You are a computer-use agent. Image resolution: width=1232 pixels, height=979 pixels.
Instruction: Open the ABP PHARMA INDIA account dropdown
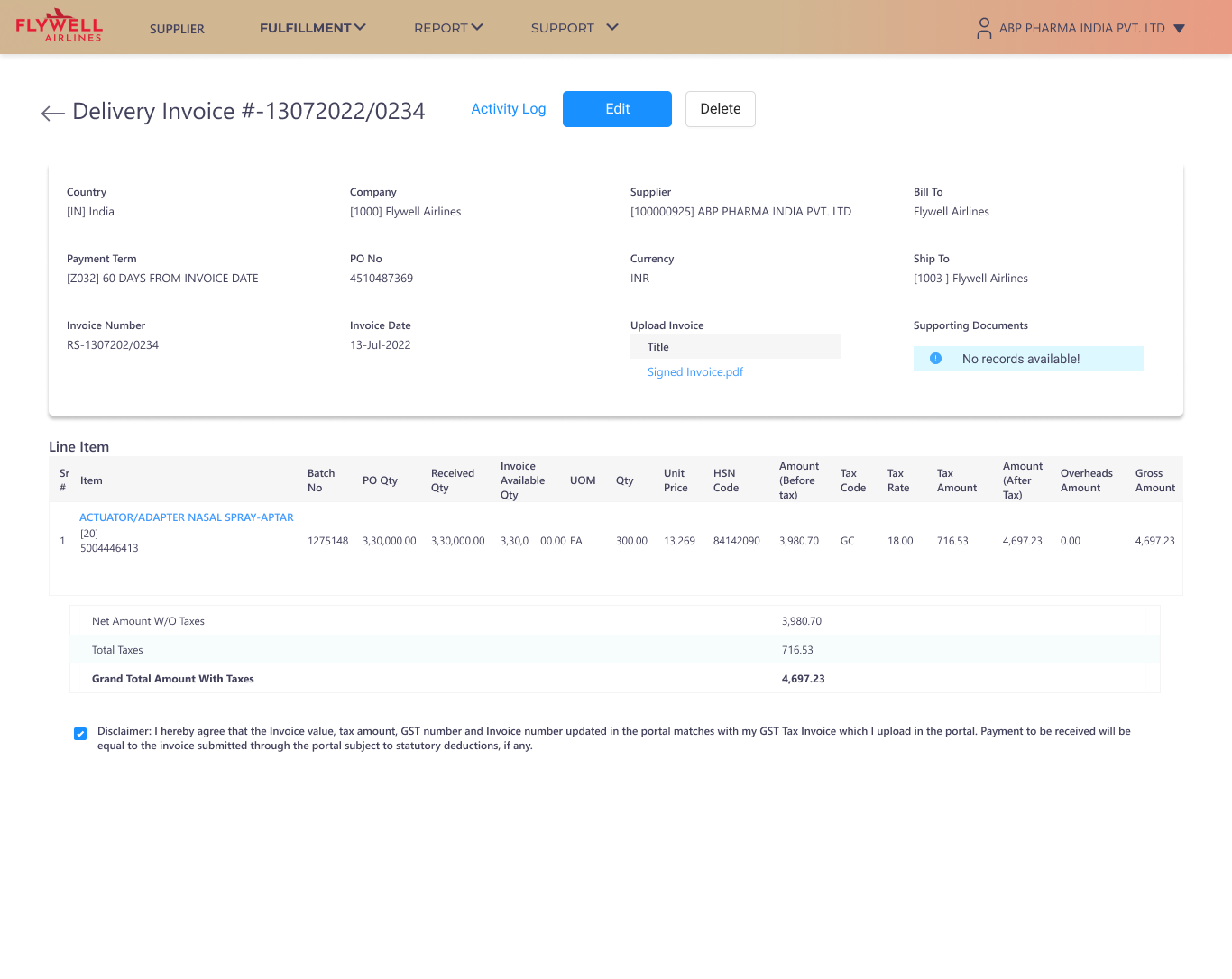pos(1179,28)
